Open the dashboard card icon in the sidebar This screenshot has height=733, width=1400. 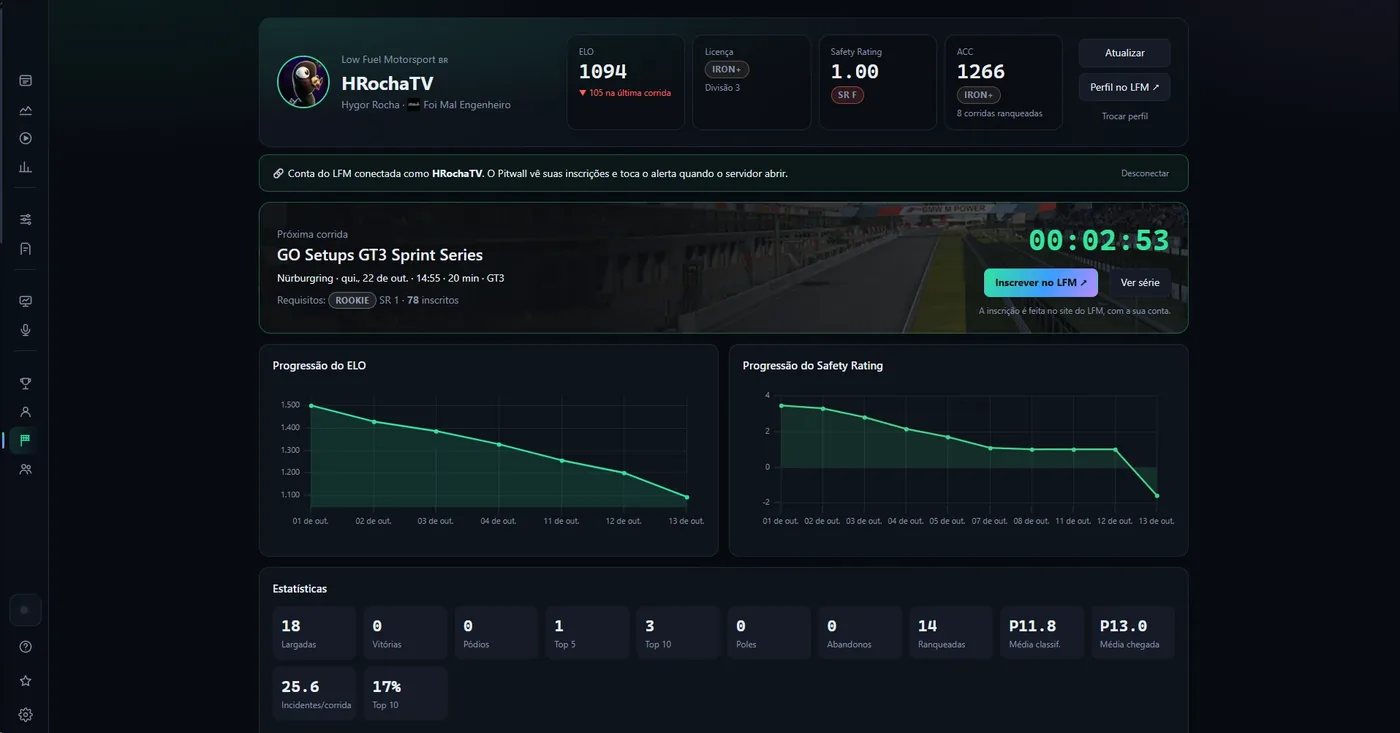[x=26, y=80]
